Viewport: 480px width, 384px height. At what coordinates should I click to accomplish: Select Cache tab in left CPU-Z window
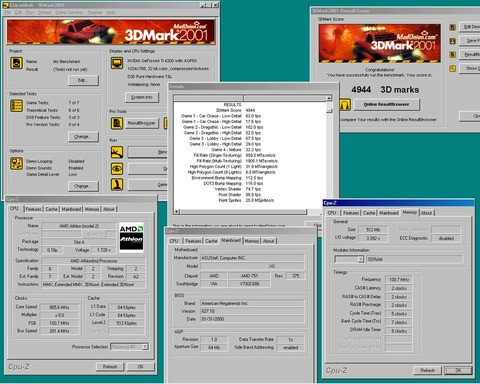pos(51,209)
